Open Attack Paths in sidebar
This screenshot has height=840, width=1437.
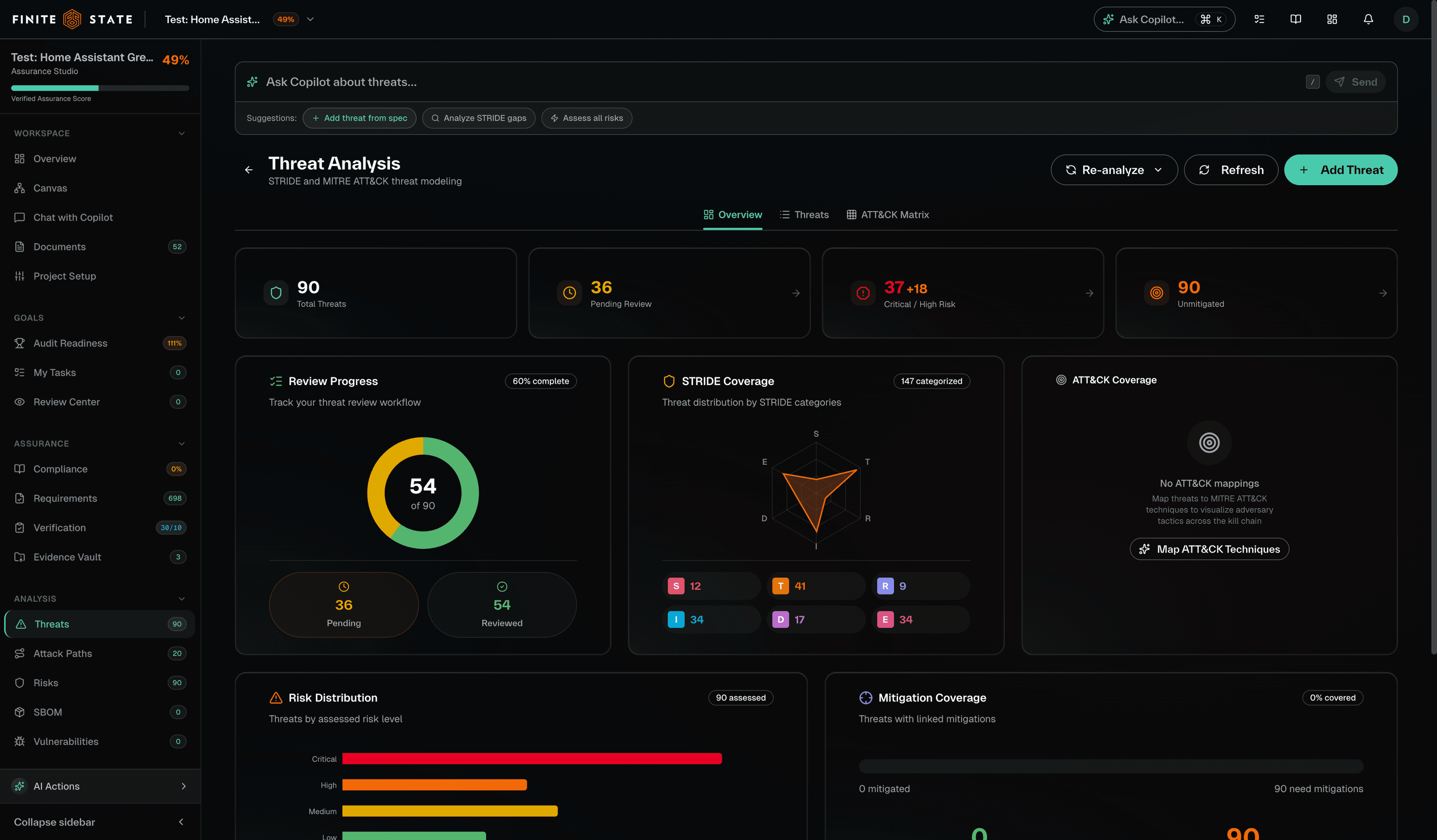click(63, 654)
